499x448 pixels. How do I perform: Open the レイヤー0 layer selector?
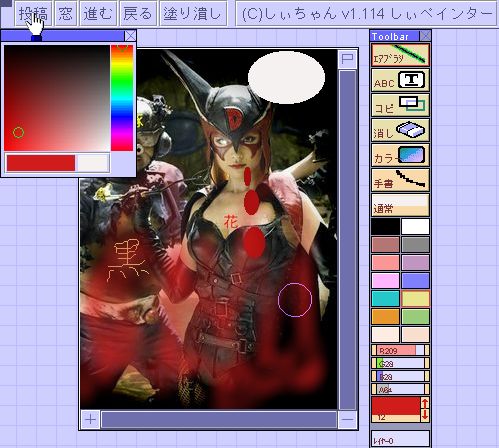pos(400,439)
